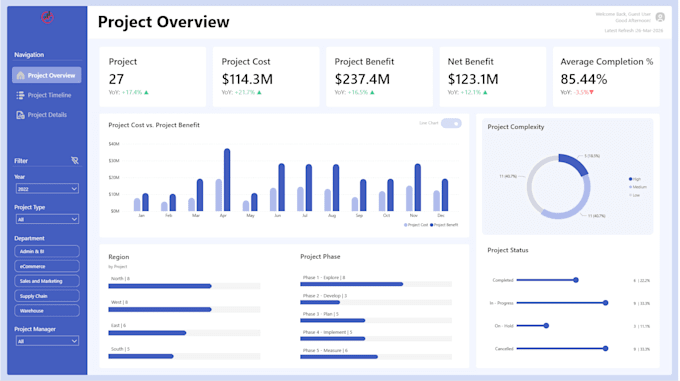The image size is (680, 381).
Task: Click the November Project Benefit bar
Action: [418, 187]
